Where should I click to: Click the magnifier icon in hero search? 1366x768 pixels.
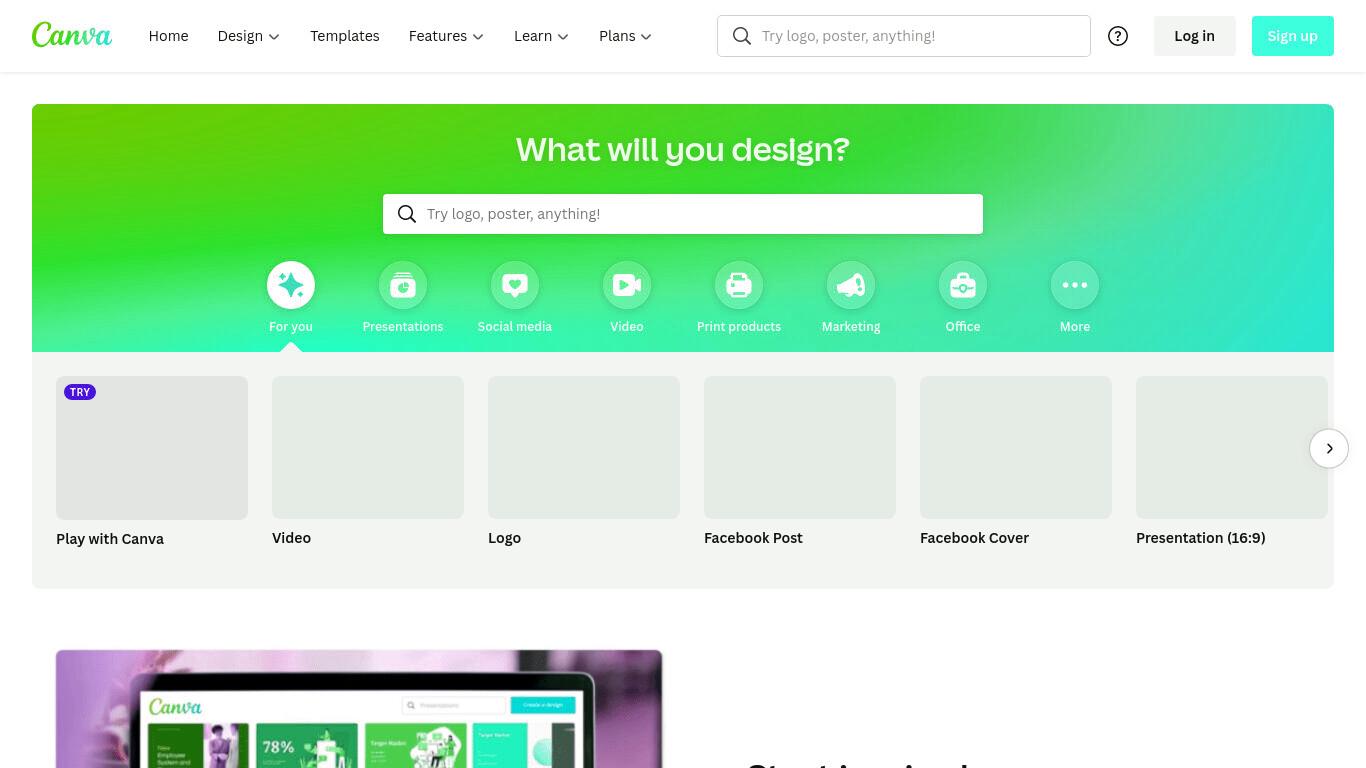[407, 214]
